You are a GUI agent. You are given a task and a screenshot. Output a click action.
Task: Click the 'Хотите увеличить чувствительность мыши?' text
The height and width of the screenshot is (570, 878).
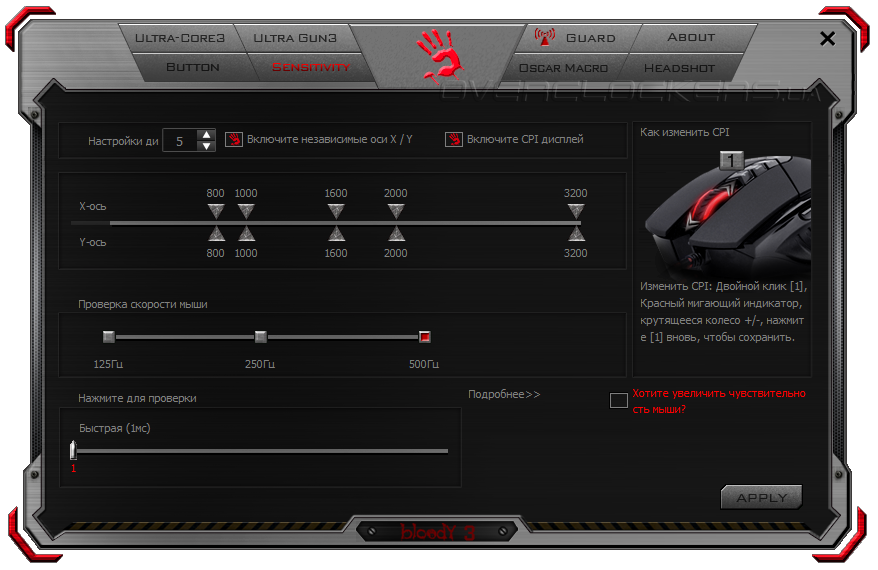pos(719,401)
